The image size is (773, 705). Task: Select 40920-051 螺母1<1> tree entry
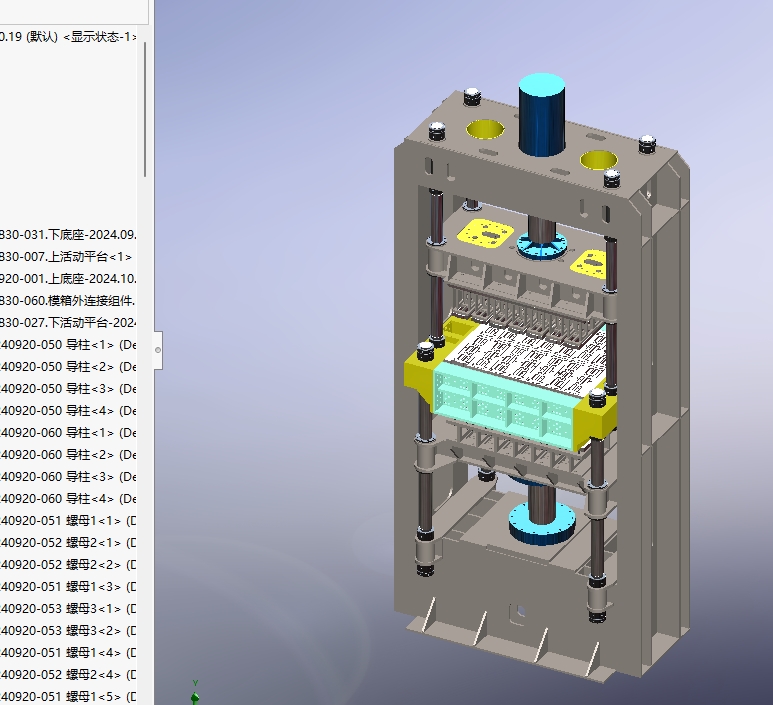(69, 521)
